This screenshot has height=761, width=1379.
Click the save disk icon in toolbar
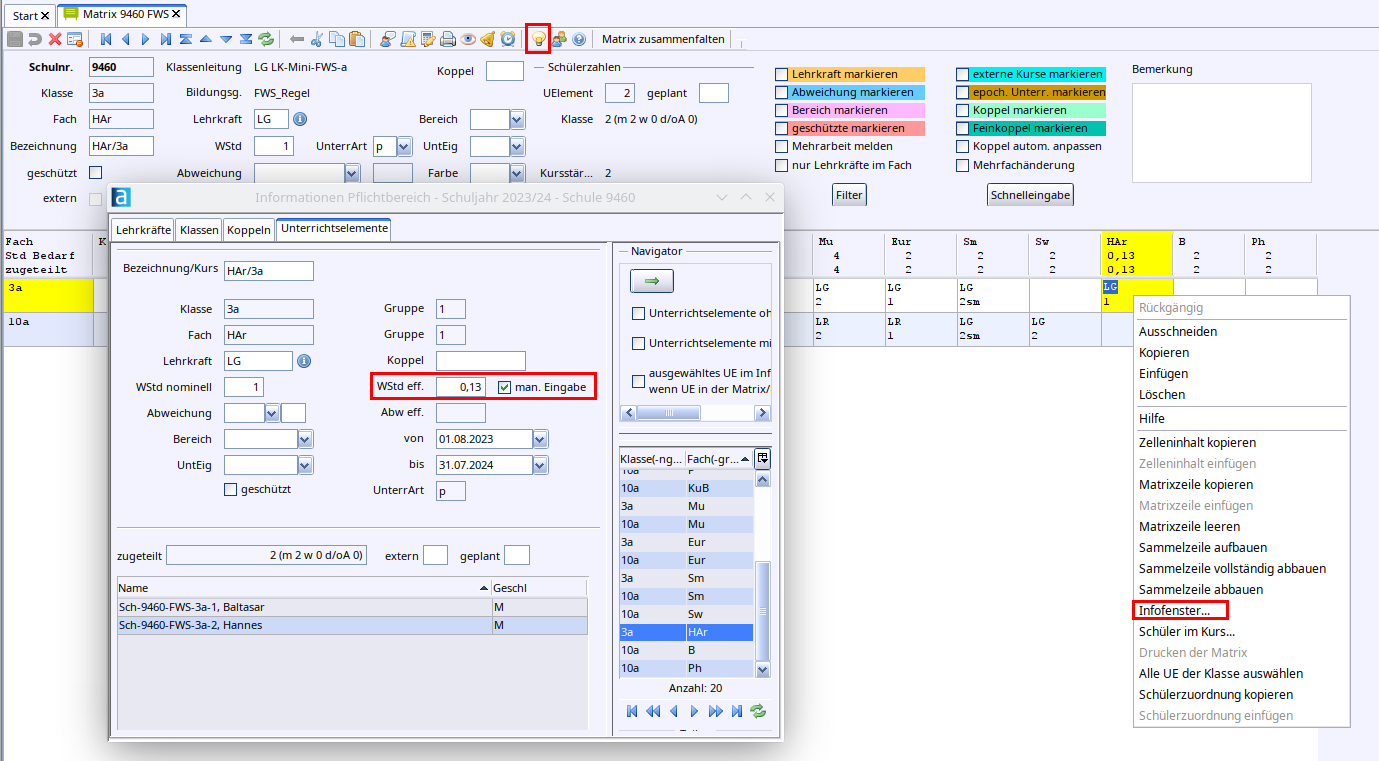tap(14, 39)
